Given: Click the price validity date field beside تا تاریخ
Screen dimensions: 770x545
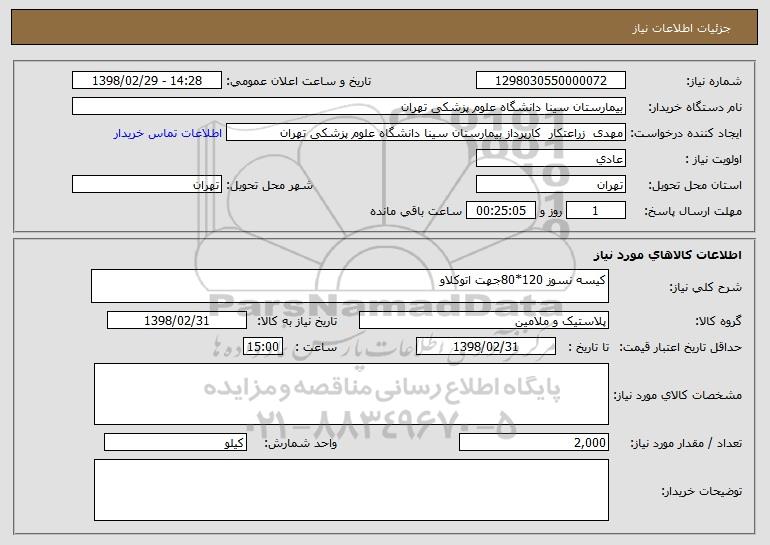Looking at the screenshot, I should coord(486,347).
